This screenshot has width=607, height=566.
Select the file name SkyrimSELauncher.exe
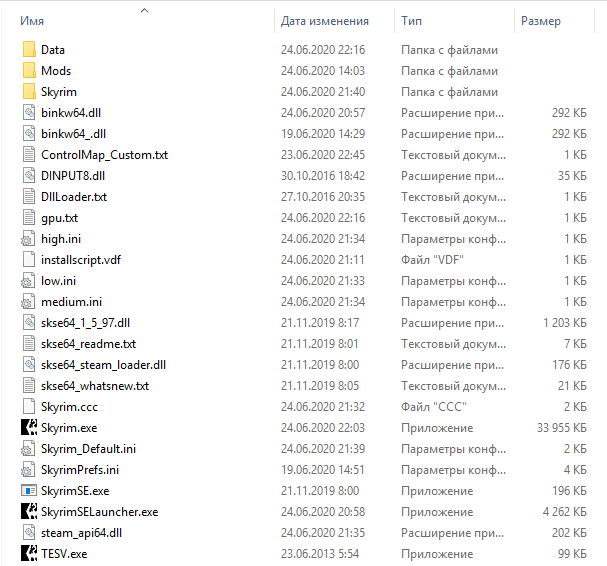tap(99, 512)
